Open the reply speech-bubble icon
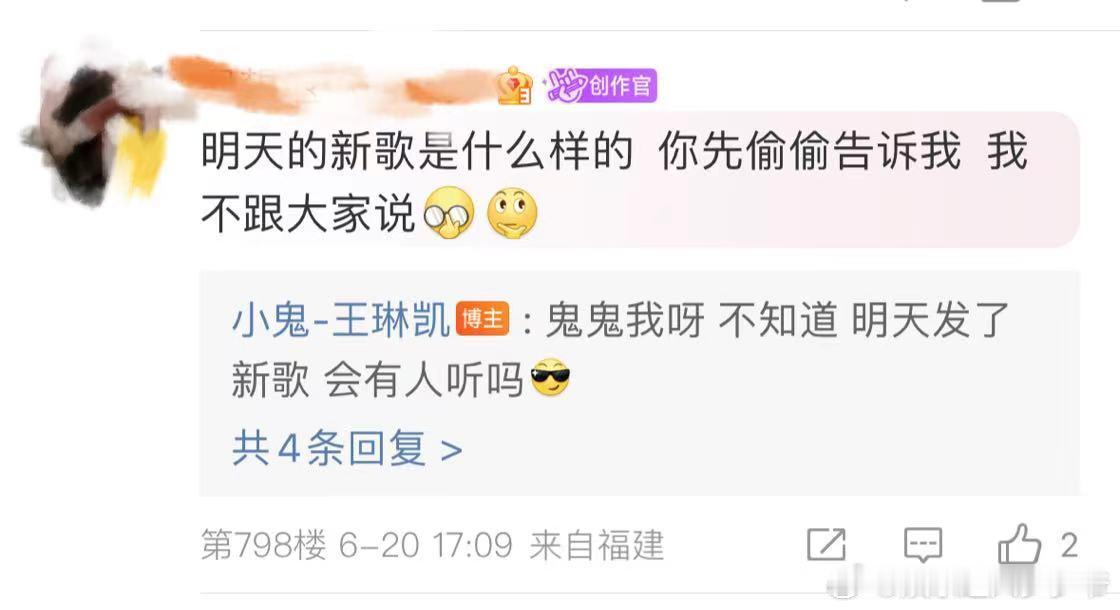This screenshot has height=610, width=1120. [923, 544]
